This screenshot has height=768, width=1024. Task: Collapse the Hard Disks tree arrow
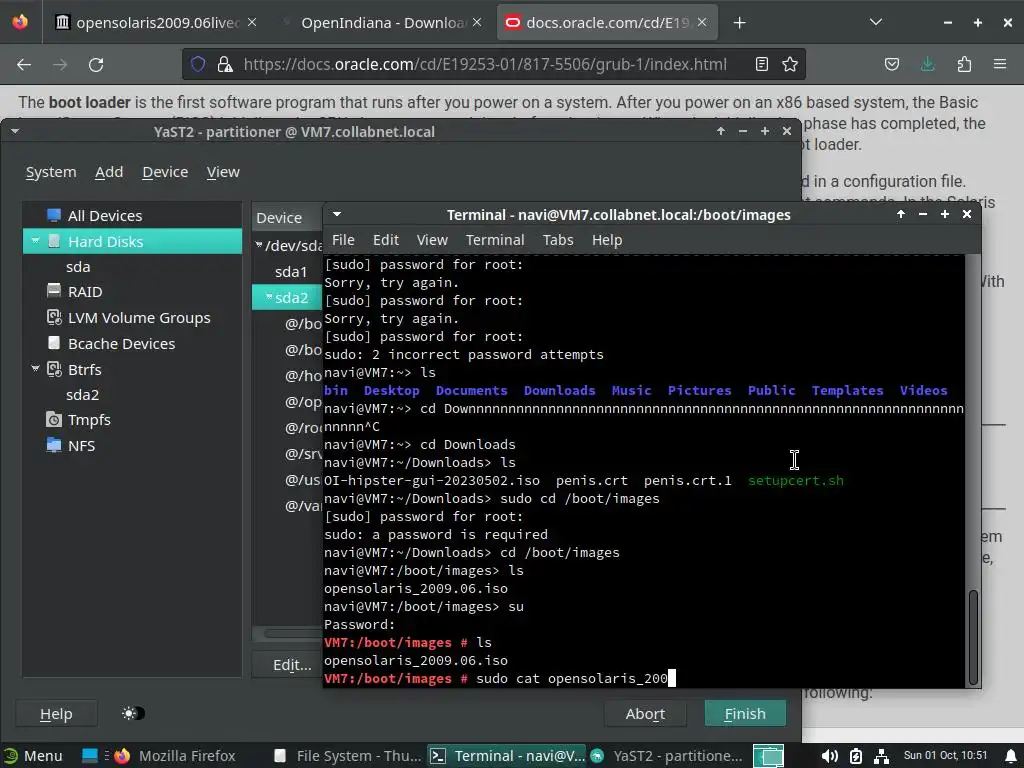[35, 241]
